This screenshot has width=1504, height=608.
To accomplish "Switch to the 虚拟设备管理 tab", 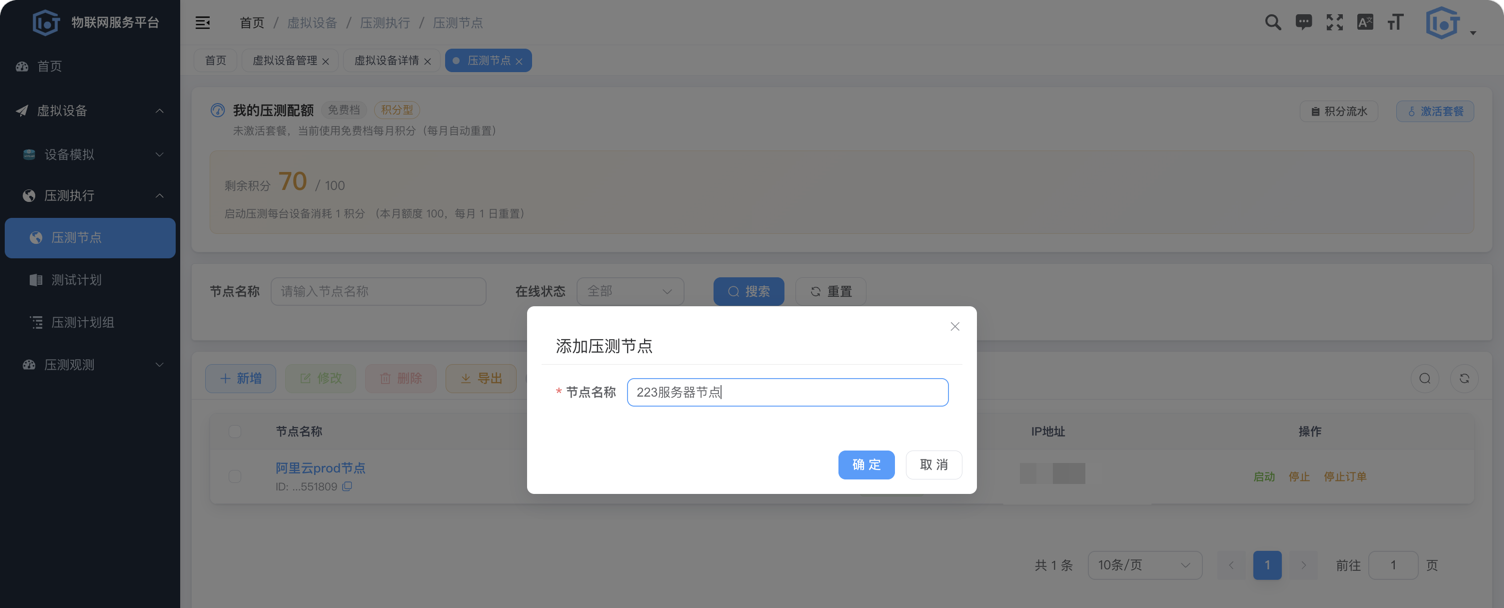I will point(291,61).
